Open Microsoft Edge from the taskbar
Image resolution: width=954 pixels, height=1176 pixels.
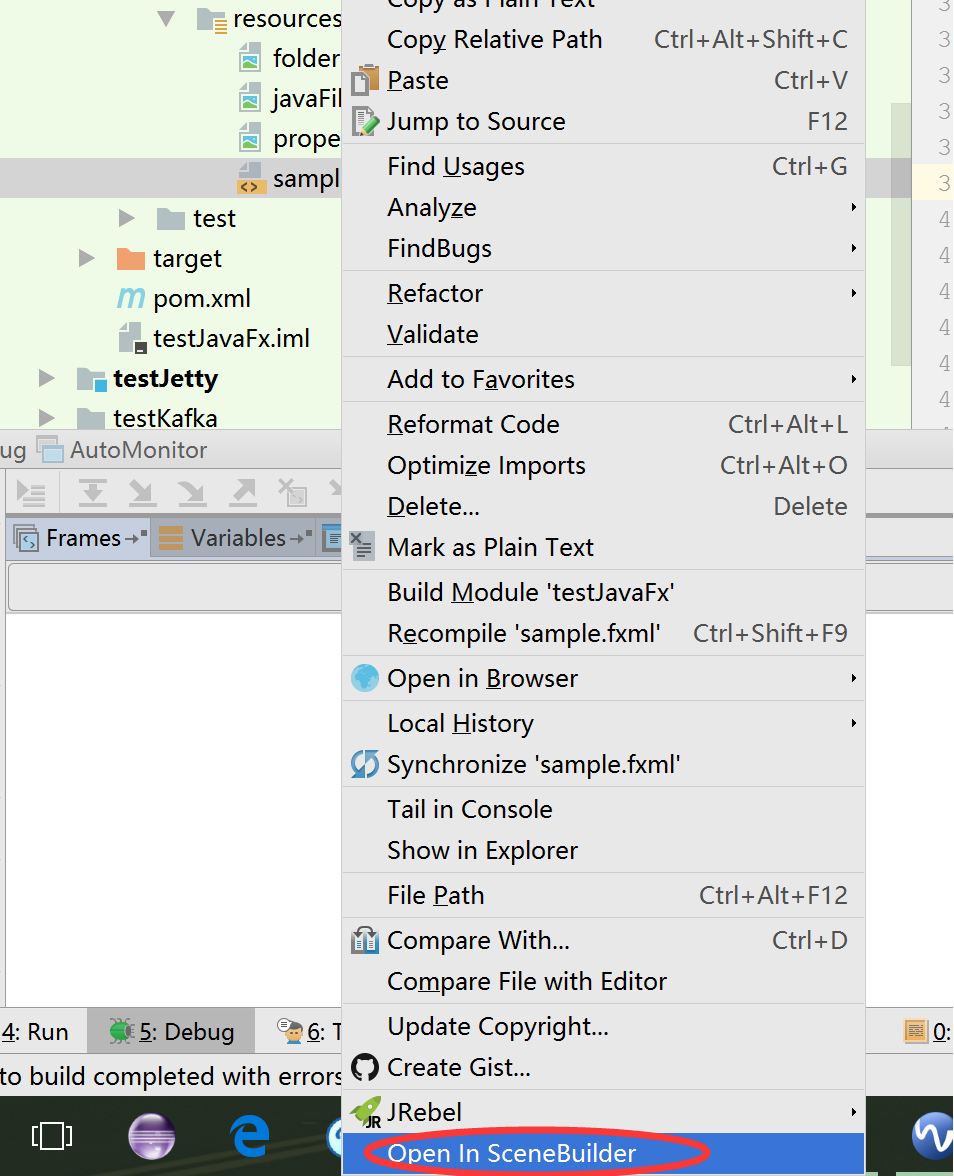(250, 1136)
